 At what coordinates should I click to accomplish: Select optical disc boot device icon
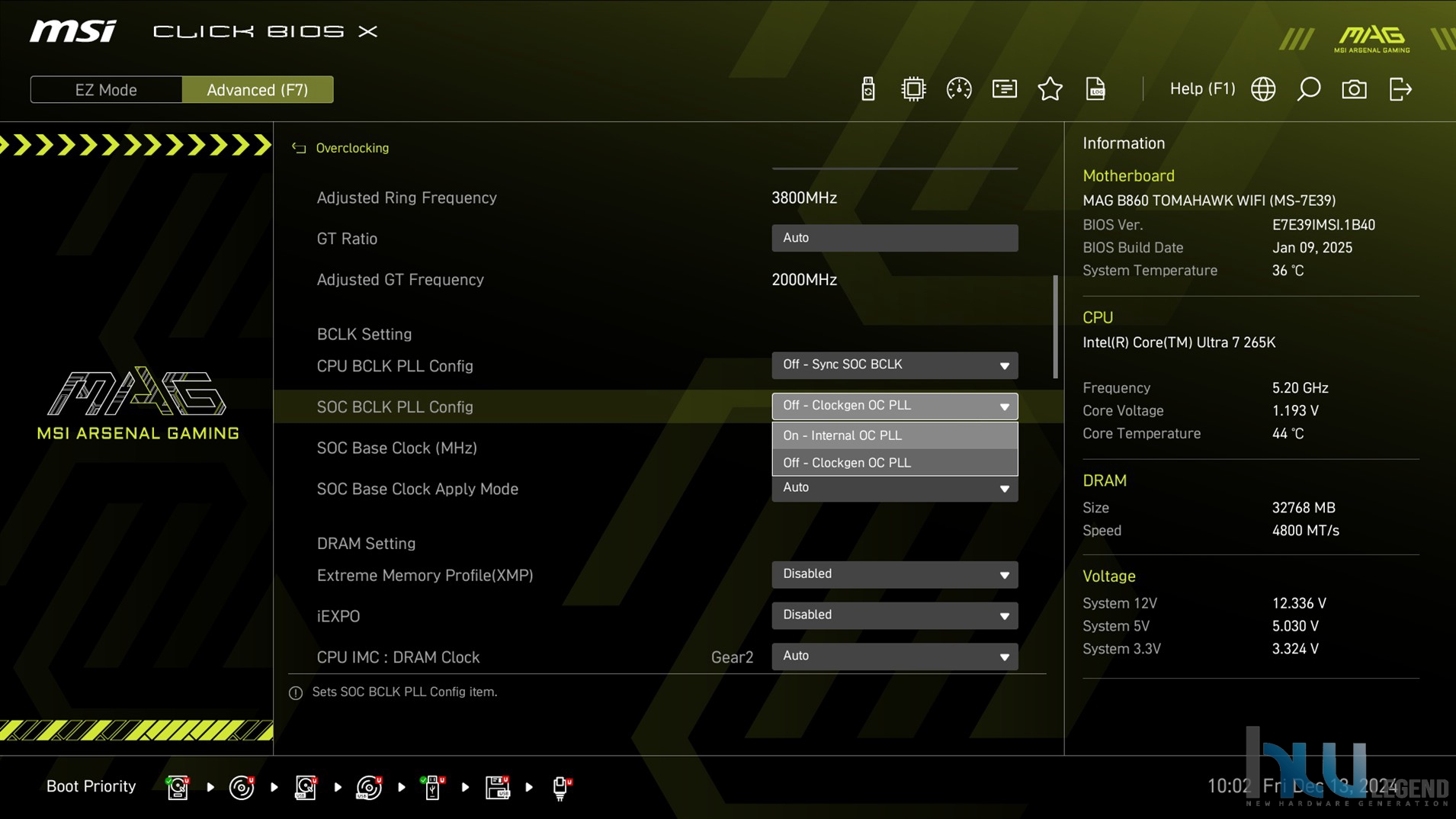(242, 787)
